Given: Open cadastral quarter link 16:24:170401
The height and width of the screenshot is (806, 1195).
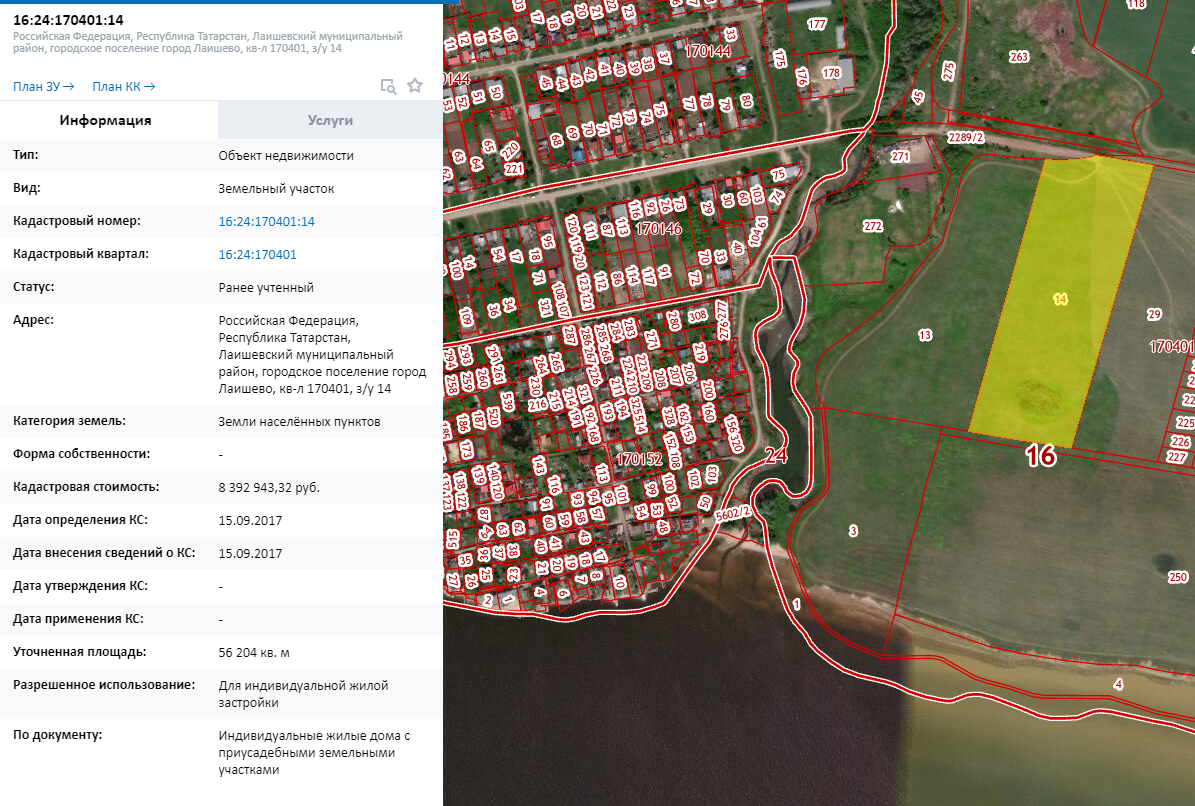Looking at the screenshot, I should click(257, 254).
